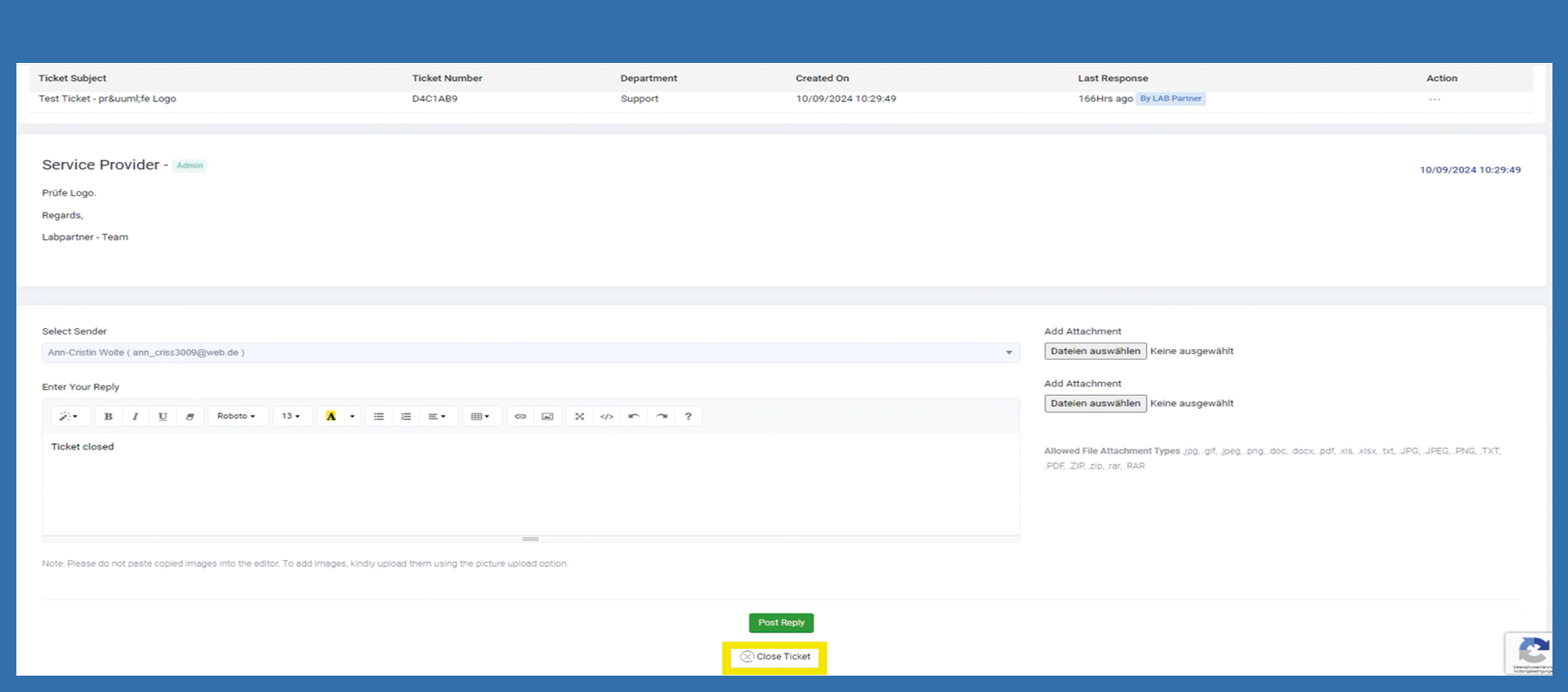Click the Close Ticket button
The width and height of the screenshot is (1568, 692).
click(775, 657)
